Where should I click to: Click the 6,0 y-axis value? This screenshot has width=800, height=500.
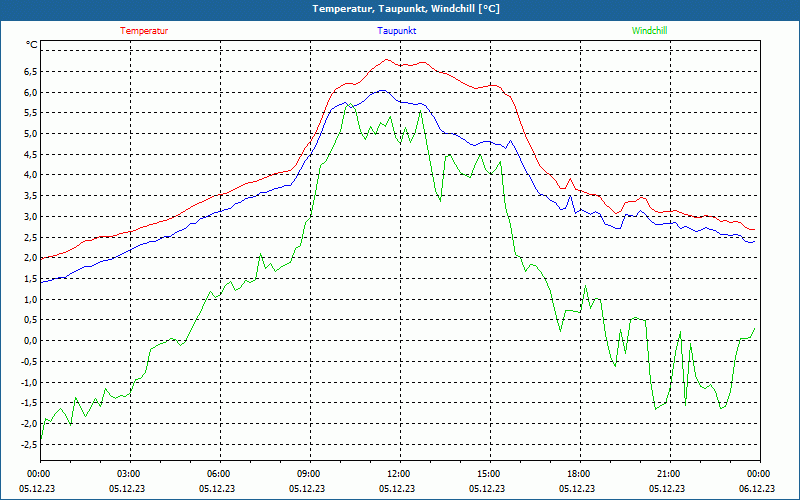pos(31,92)
